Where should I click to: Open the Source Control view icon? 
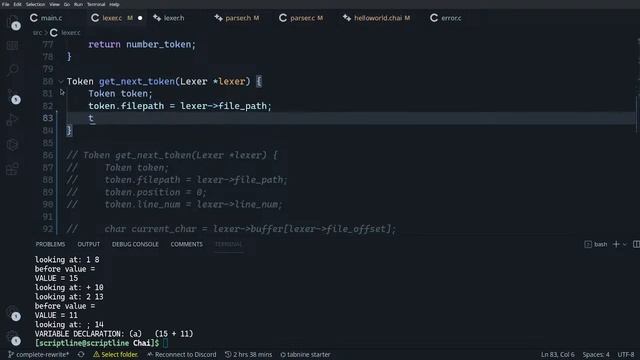pos(13,96)
